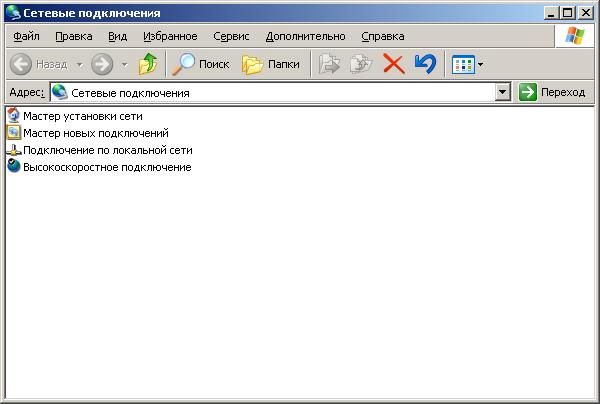Open the Сервис menu

[x=231, y=36]
